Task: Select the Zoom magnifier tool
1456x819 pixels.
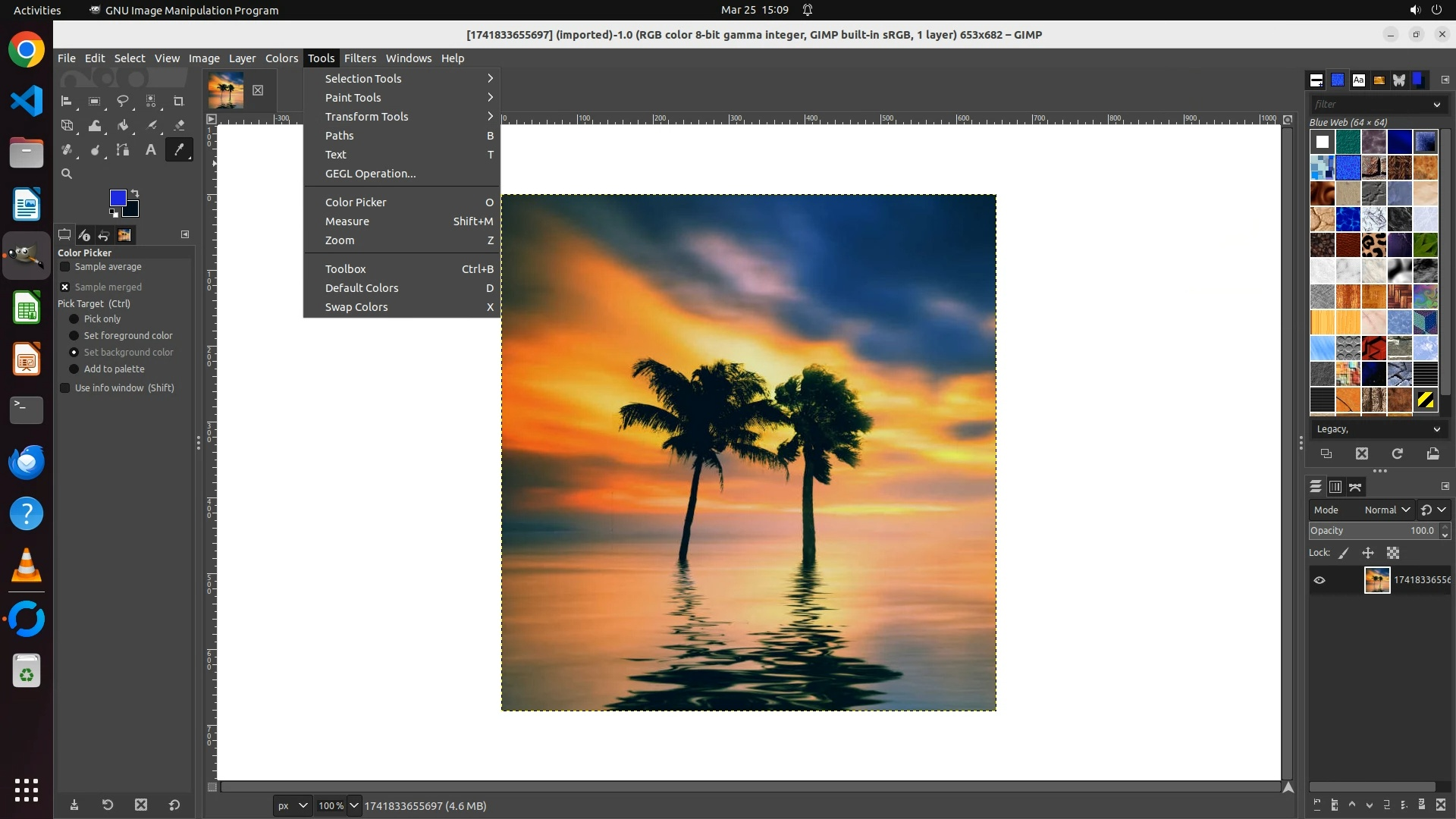Action: pyautogui.click(x=67, y=174)
